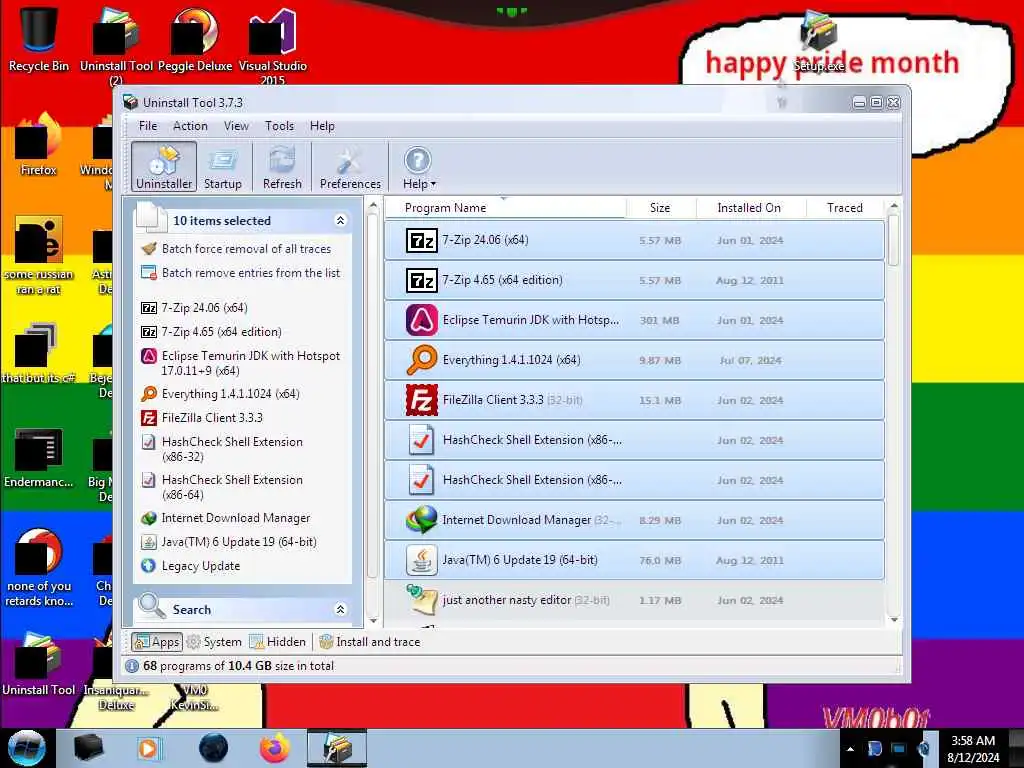This screenshot has height=768, width=1024.
Task: Click the Everything search icon in table
Action: pyautogui.click(x=421, y=360)
